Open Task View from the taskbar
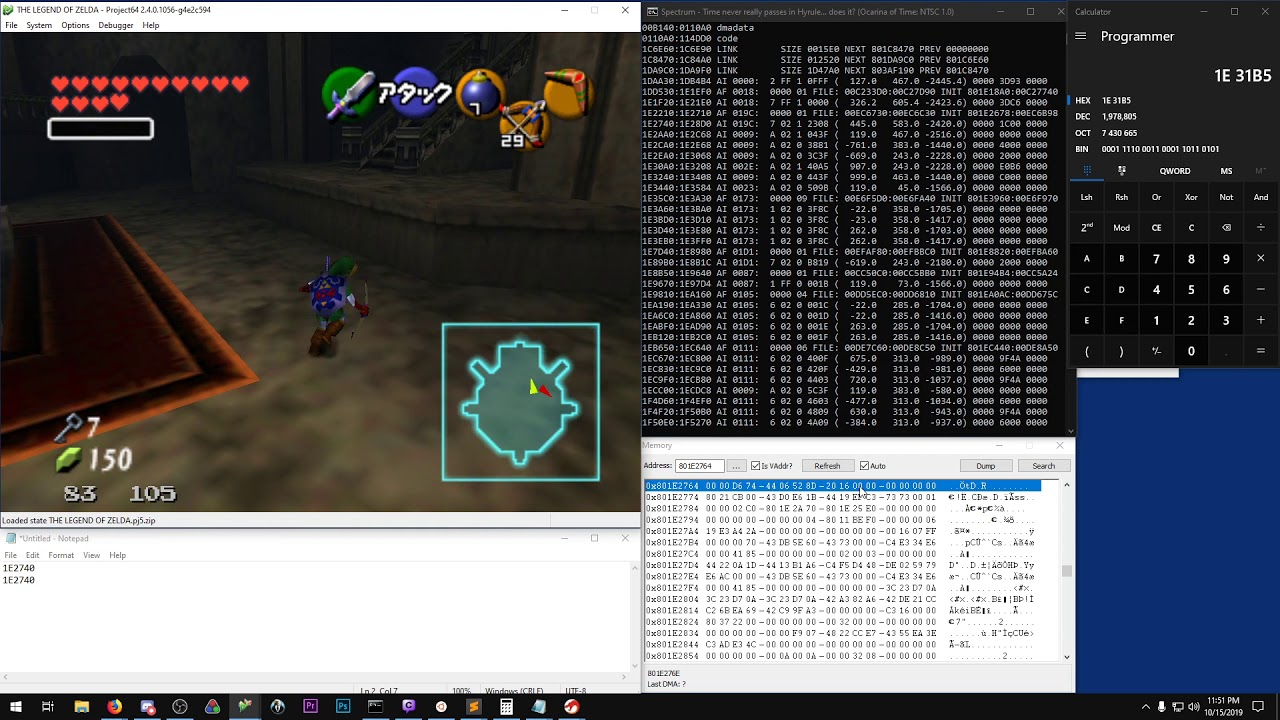This screenshot has height=720, width=1280. [x=47, y=706]
